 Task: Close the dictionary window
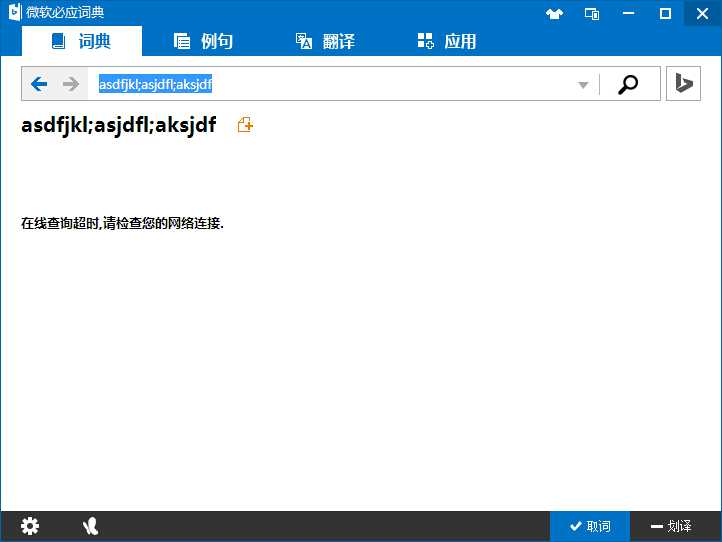pyautogui.click(x=702, y=13)
